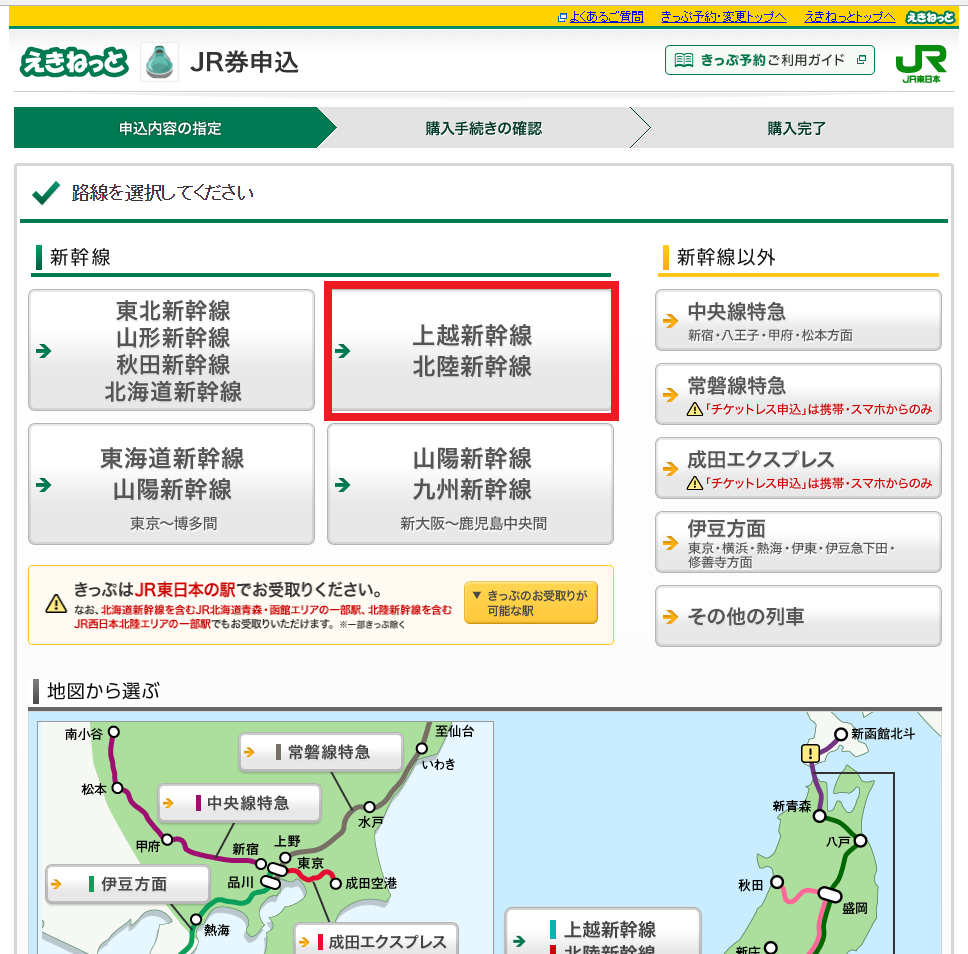This screenshot has width=968, height=954.
Task: Click 成田エクスプレス label on the map
Action: point(377,939)
